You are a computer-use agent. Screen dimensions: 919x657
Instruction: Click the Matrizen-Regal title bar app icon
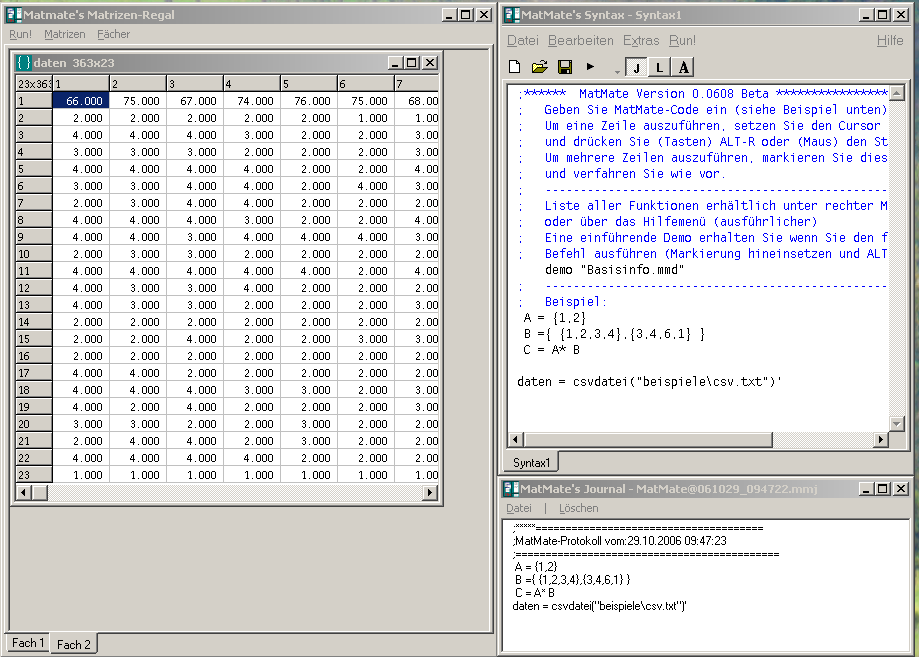pos(12,14)
